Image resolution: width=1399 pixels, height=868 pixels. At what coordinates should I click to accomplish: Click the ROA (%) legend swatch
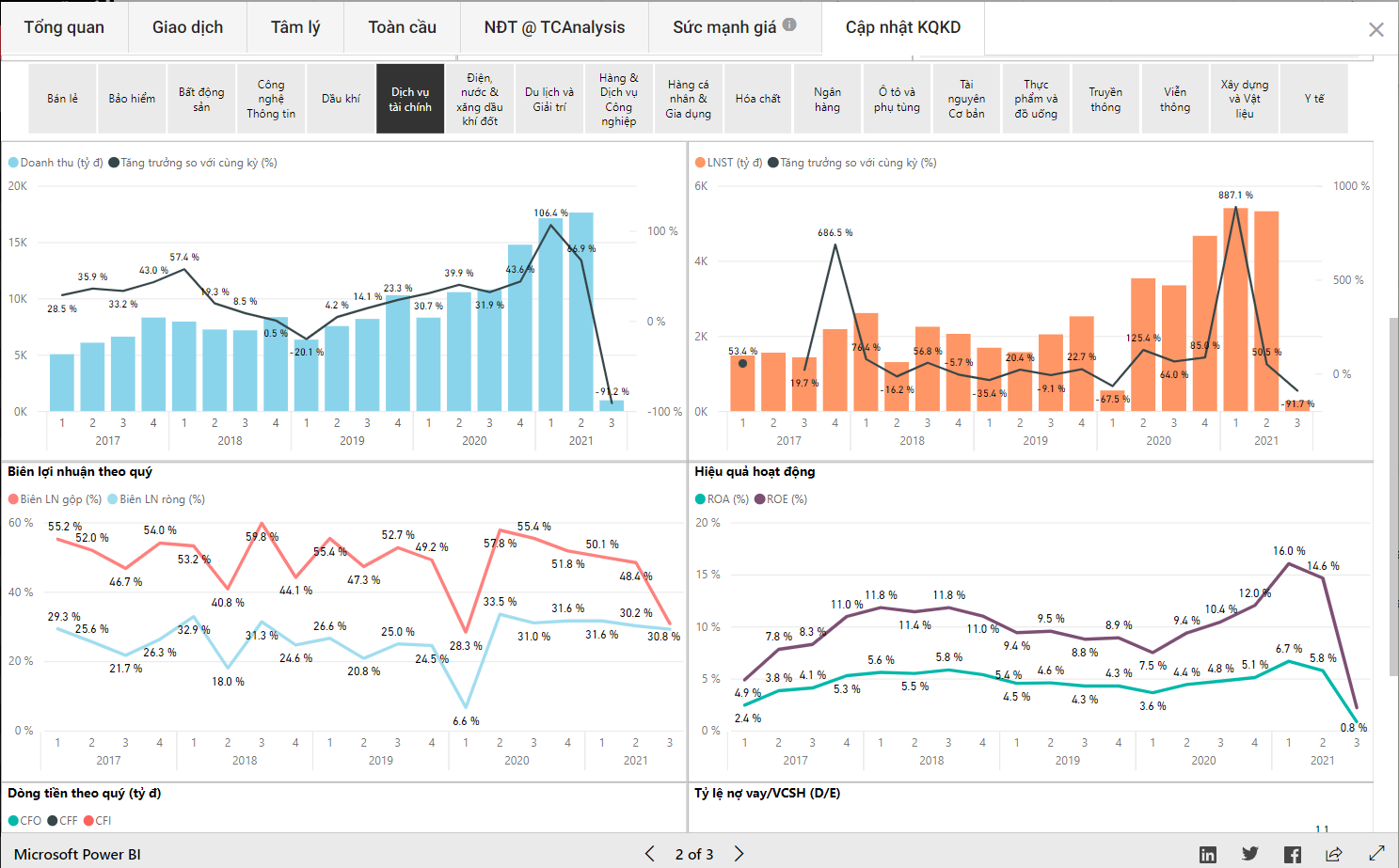(700, 499)
